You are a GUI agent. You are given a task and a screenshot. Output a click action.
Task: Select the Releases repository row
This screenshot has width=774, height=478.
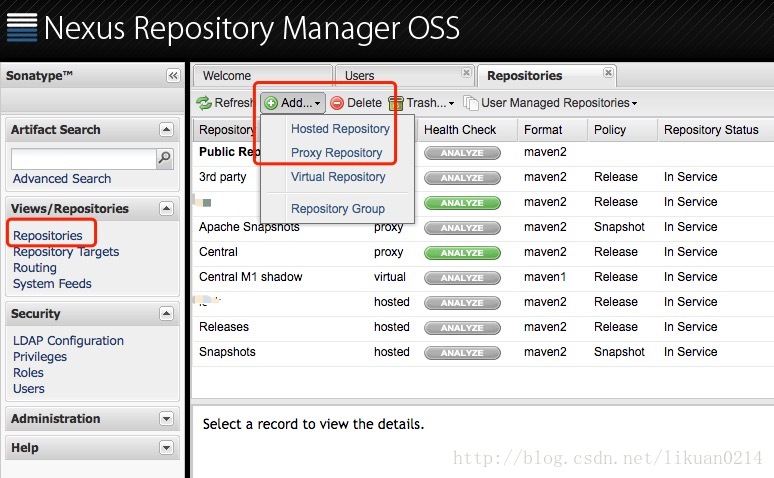point(483,327)
